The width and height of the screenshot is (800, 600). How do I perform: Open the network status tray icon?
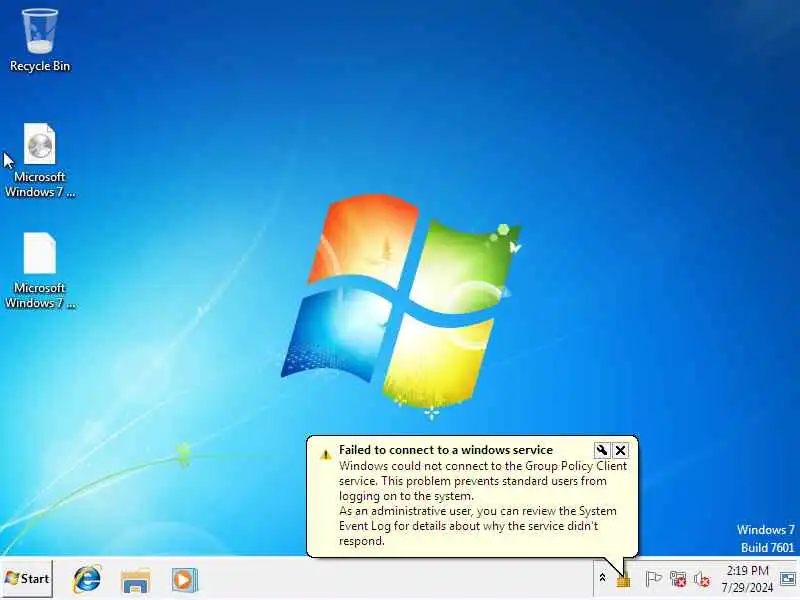tap(678, 579)
